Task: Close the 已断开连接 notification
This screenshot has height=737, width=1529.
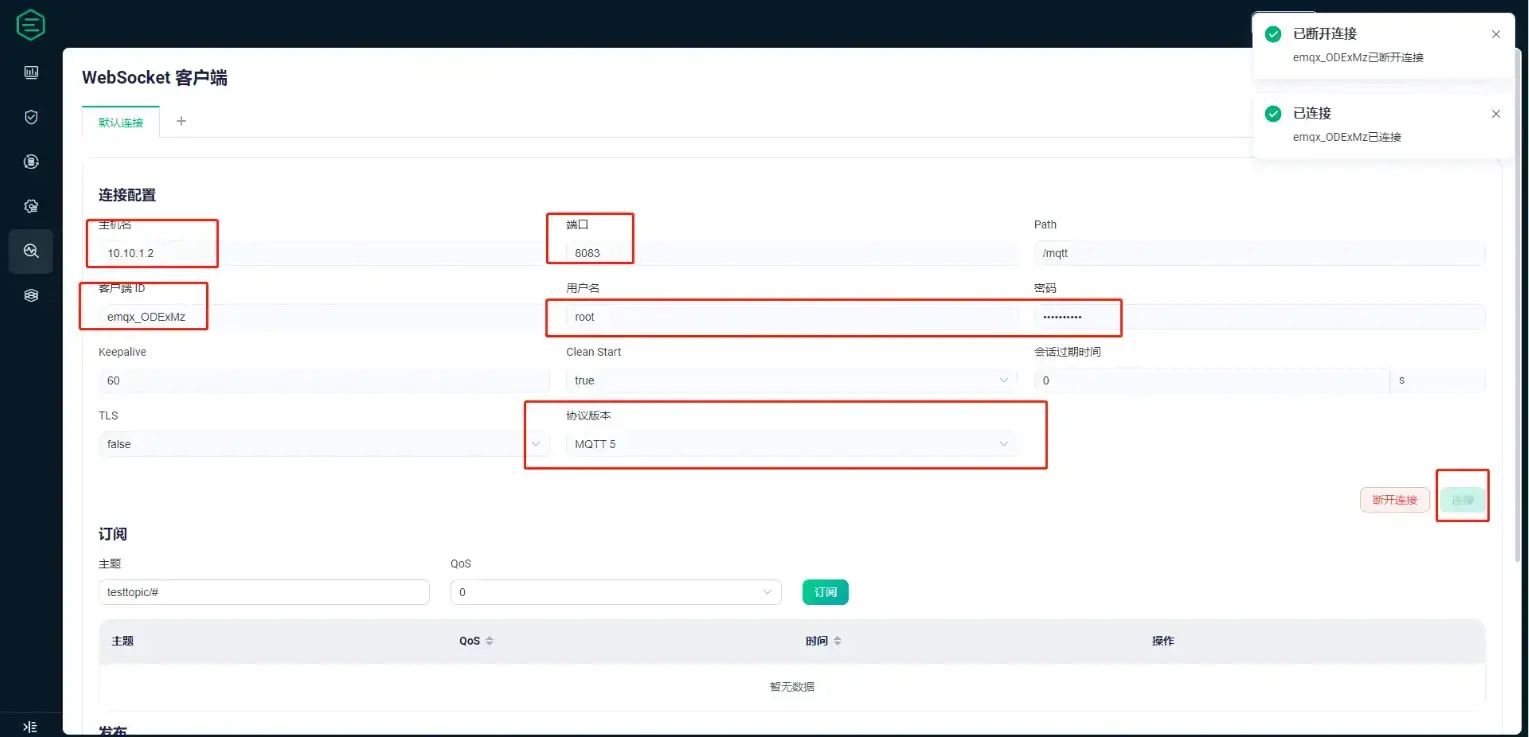Action: pyautogui.click(x=1496, y=34)
